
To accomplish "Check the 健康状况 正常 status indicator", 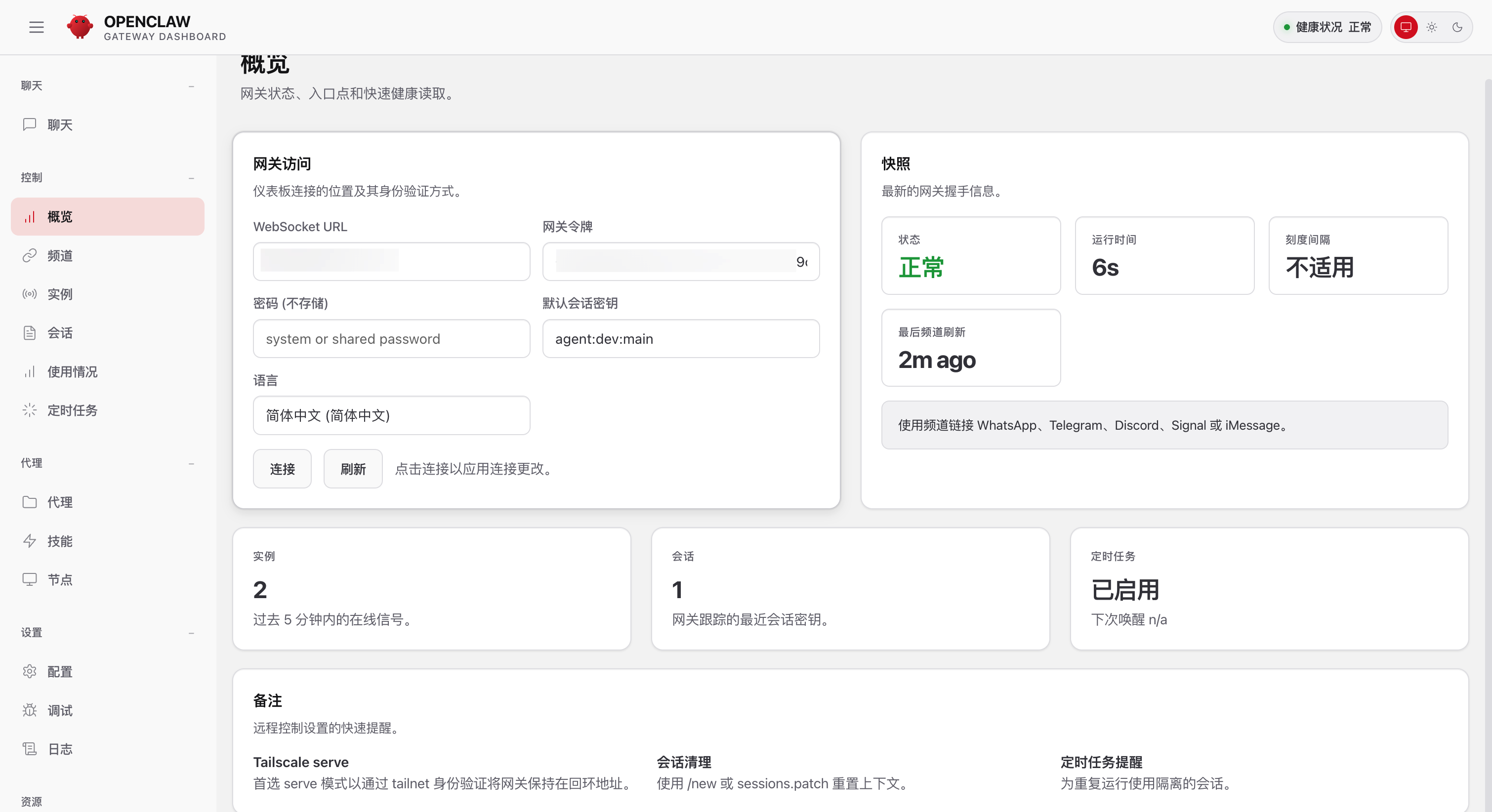I will click(x=1327, y=27).
